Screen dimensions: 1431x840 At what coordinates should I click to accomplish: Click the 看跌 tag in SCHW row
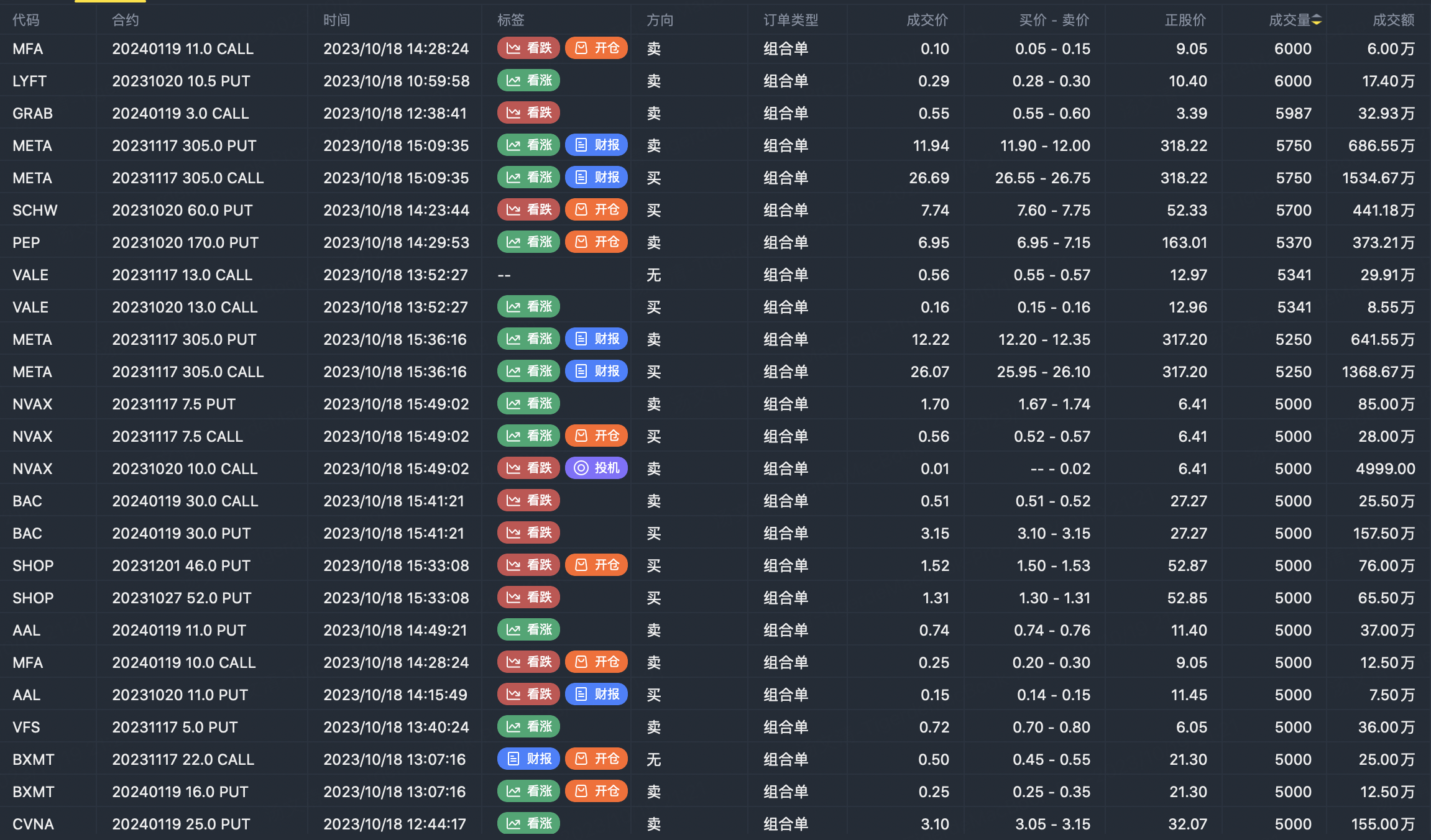click(x=529, y=210)
